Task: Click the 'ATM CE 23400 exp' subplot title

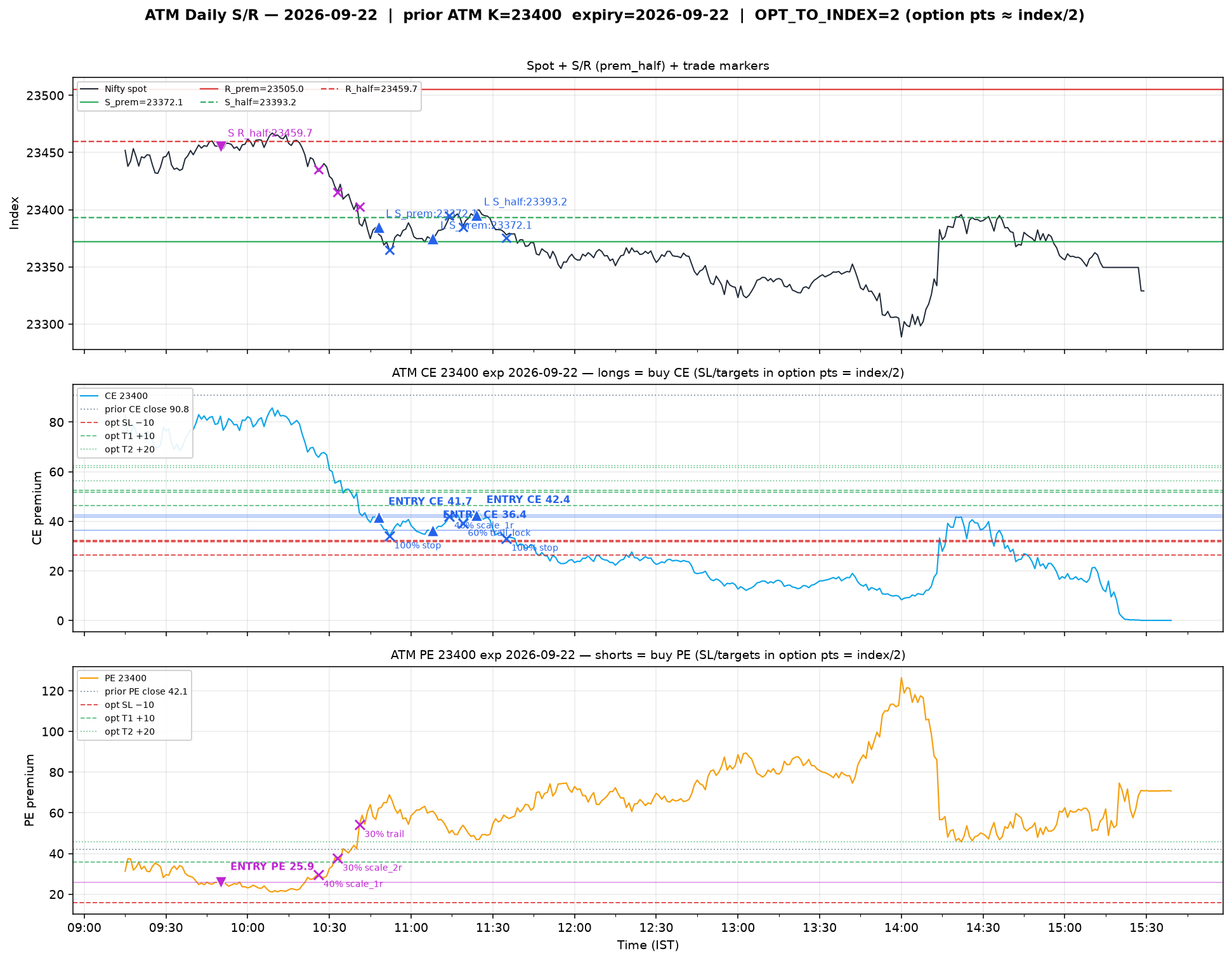Action: point(648,373)
